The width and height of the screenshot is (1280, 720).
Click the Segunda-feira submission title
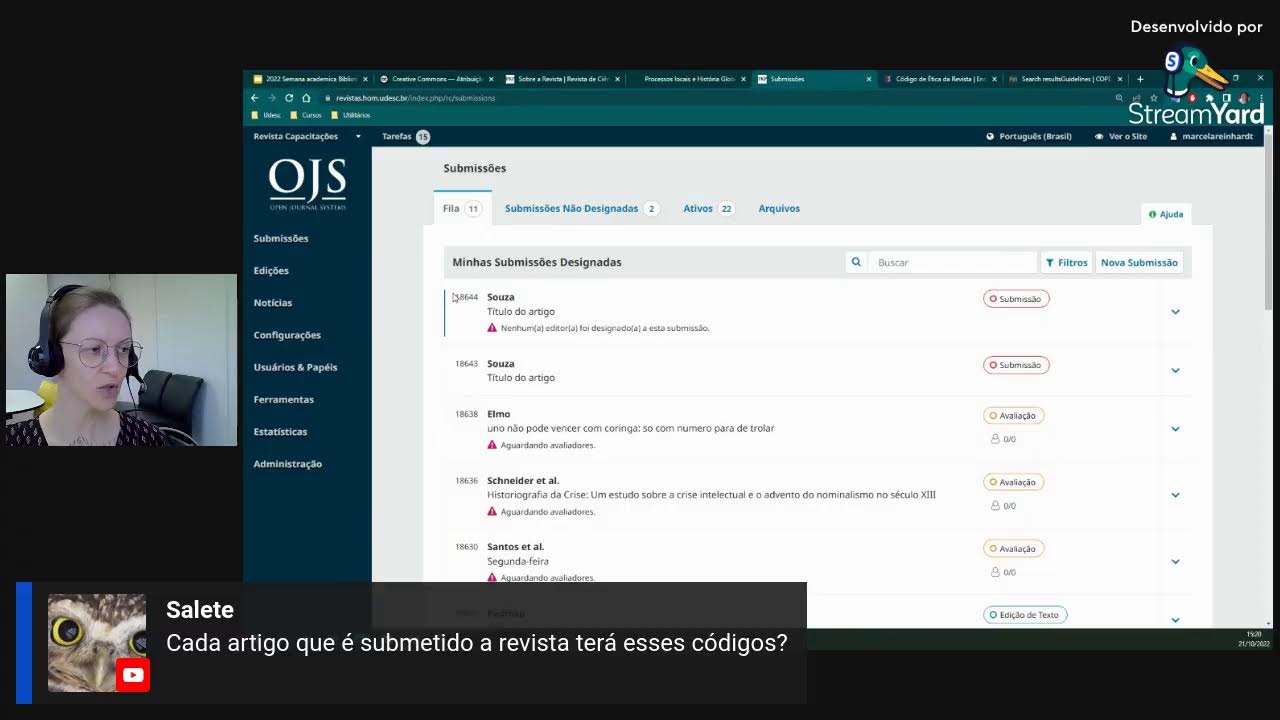518,561
